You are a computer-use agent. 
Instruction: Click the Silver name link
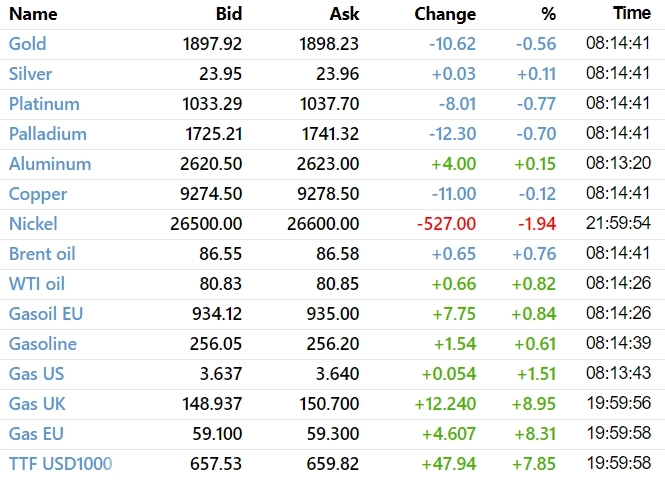[x=31, y=74]
